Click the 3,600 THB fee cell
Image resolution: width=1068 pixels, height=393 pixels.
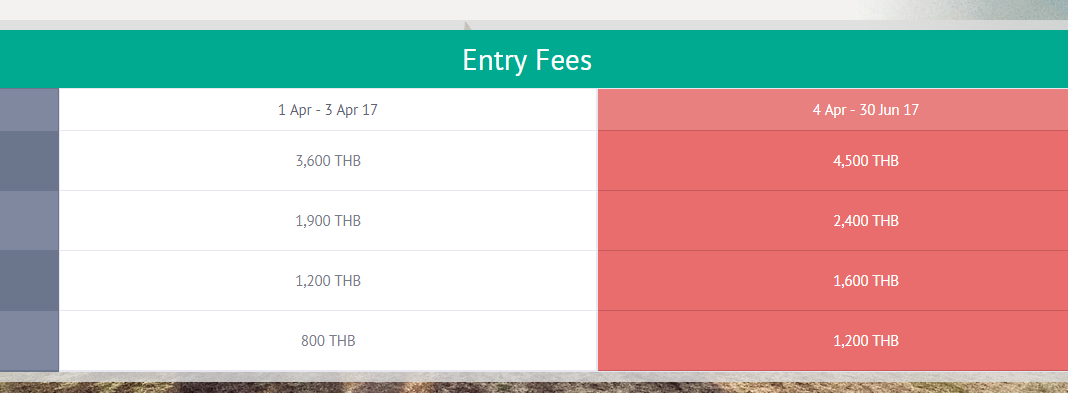click(x=328, y=161)
